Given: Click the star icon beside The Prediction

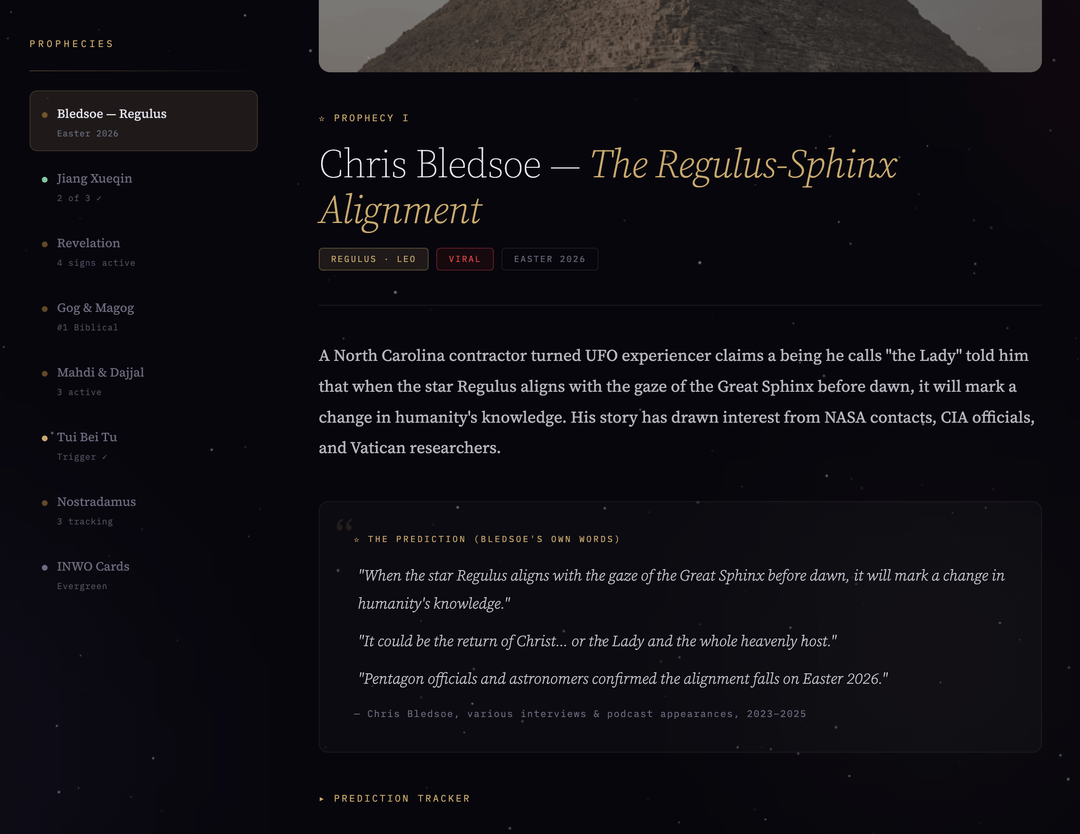Looking at the screenshot, I should [x=357, y=540].
